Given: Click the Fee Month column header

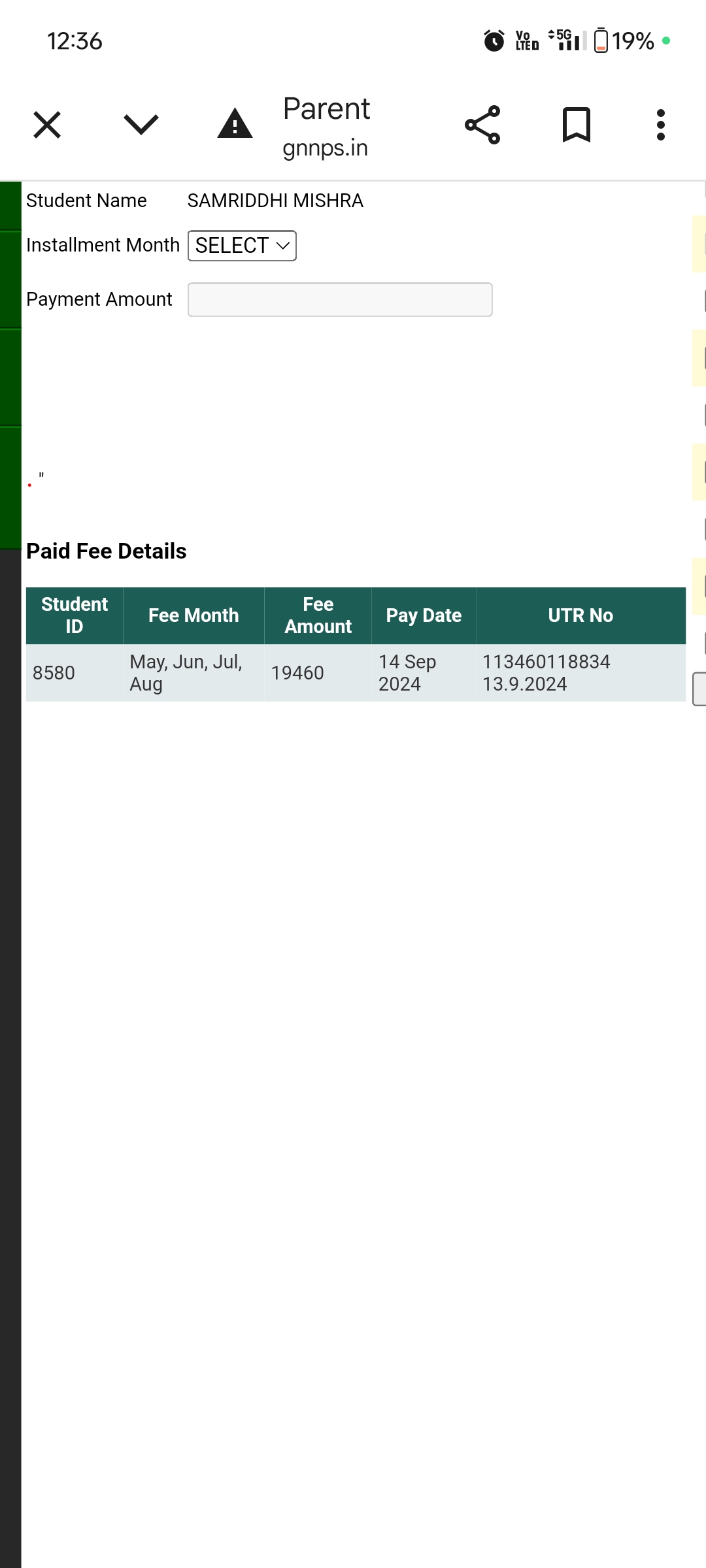Looking at the screenshot, I should (x=193, y=615).
